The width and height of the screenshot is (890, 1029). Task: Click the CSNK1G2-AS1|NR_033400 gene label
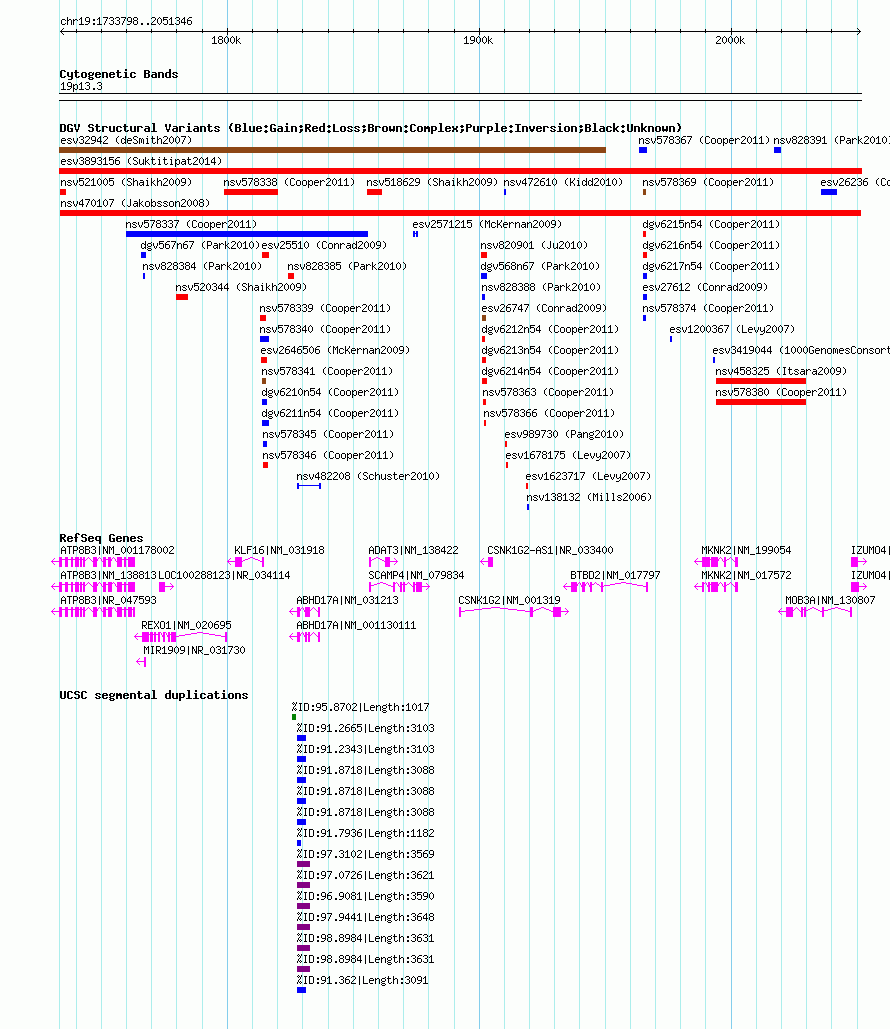point(550,551)
